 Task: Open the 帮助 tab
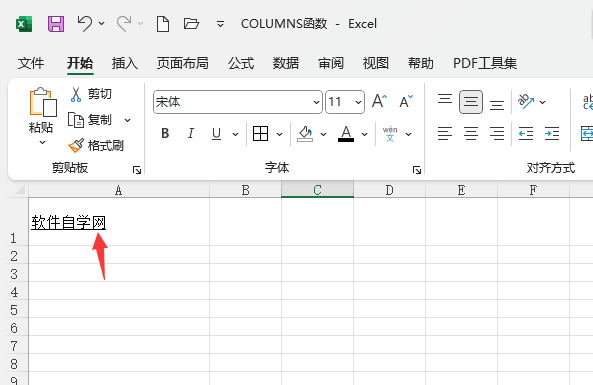[x=421, y=63]
